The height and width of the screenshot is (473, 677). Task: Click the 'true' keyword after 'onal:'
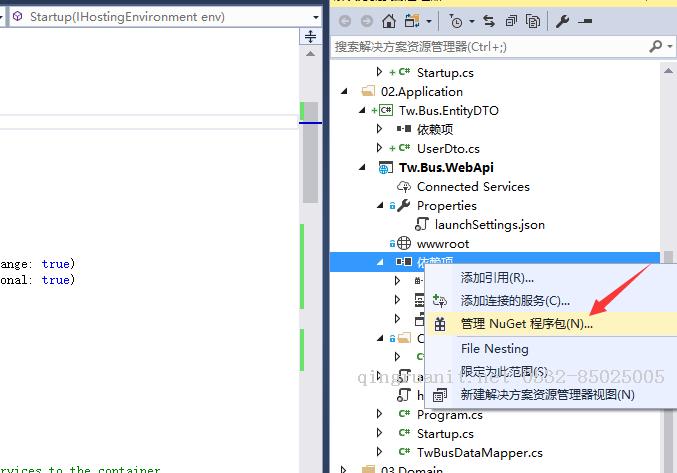click(x=56, y=280)
